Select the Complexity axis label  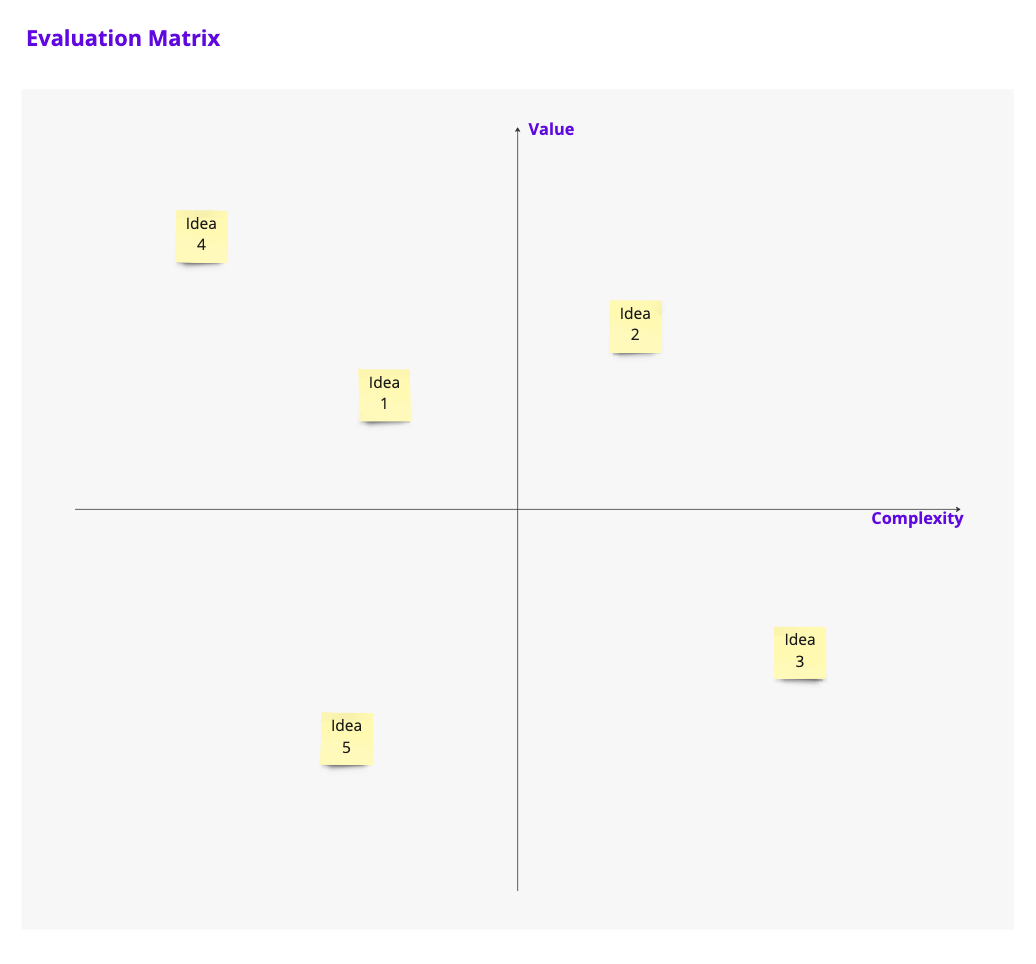917,518
